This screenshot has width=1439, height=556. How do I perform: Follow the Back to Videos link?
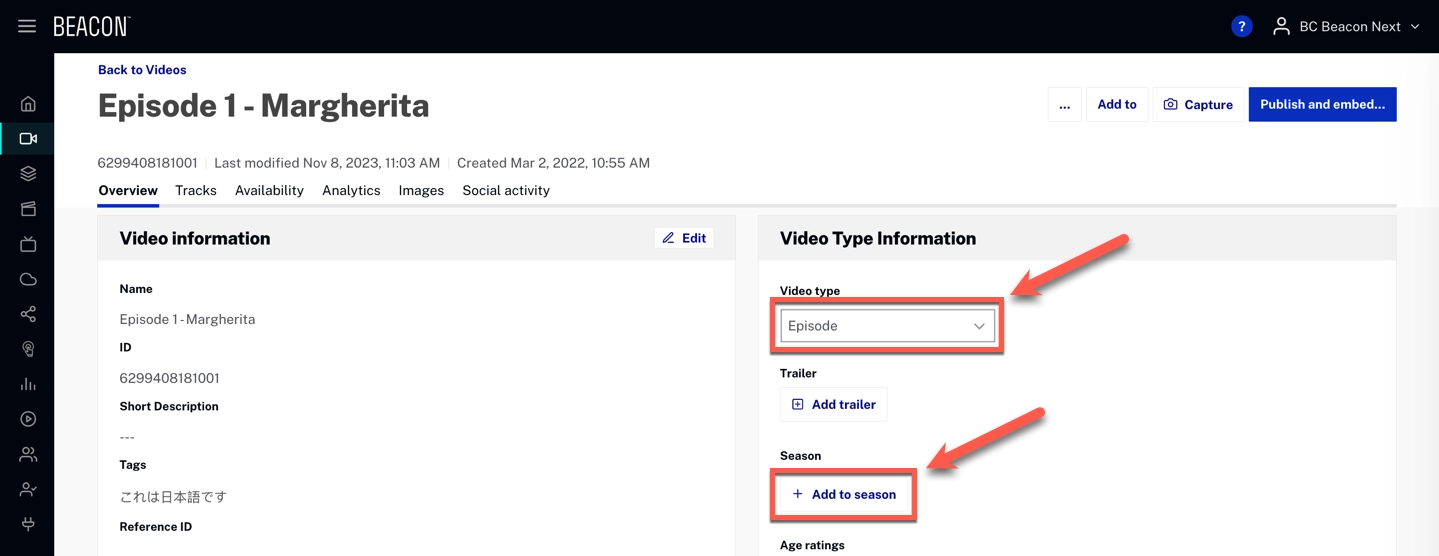(142, 70)
